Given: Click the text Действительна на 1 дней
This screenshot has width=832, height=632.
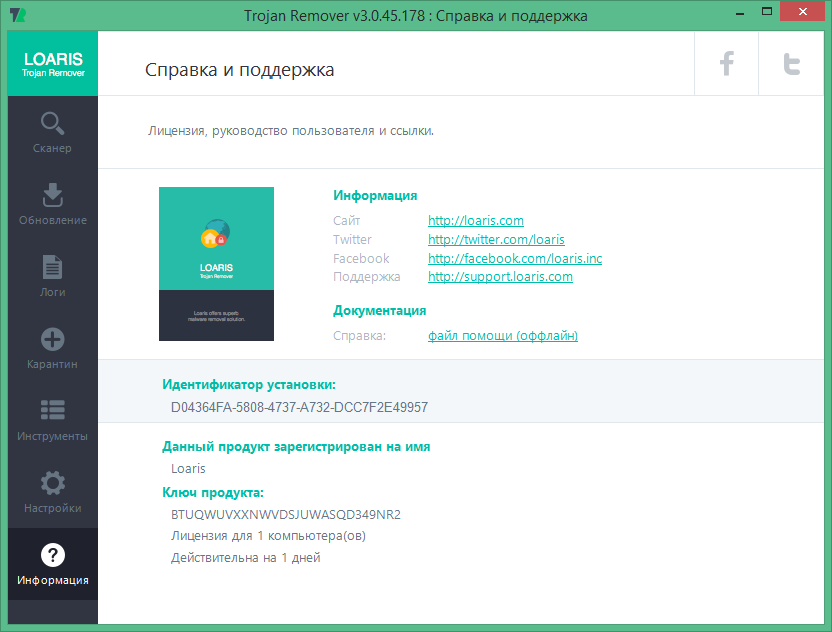Looking at the screenshot, I should (x=246, y=558).
